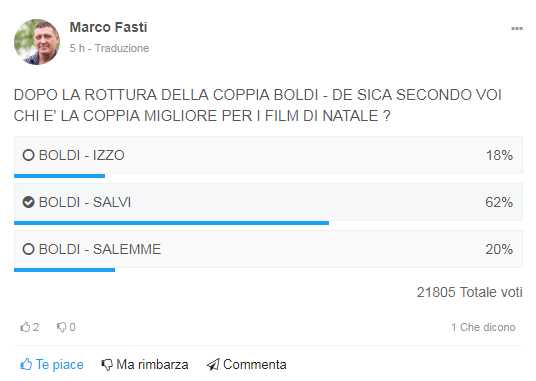
Task: Click the 62% blue progress bar
Action: point(171,223)
